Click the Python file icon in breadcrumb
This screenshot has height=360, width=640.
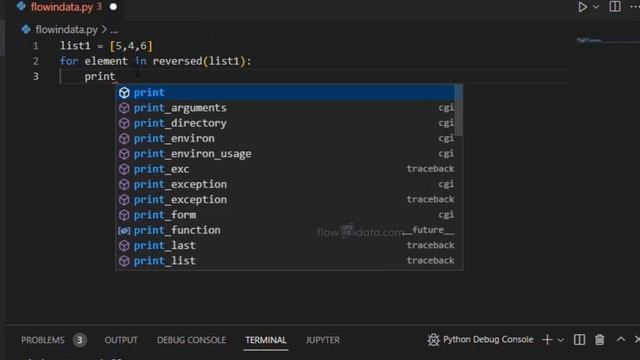coord(26,29)
